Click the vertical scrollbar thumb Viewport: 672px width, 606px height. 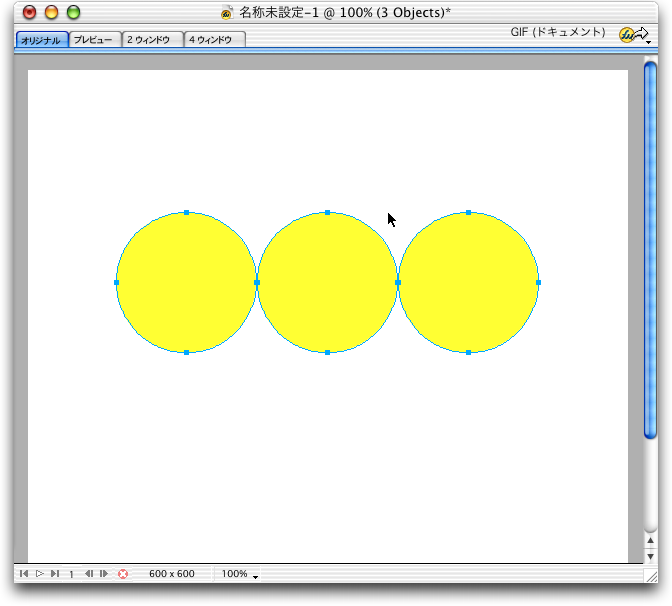pyautogui.click(x=650, y=250)
